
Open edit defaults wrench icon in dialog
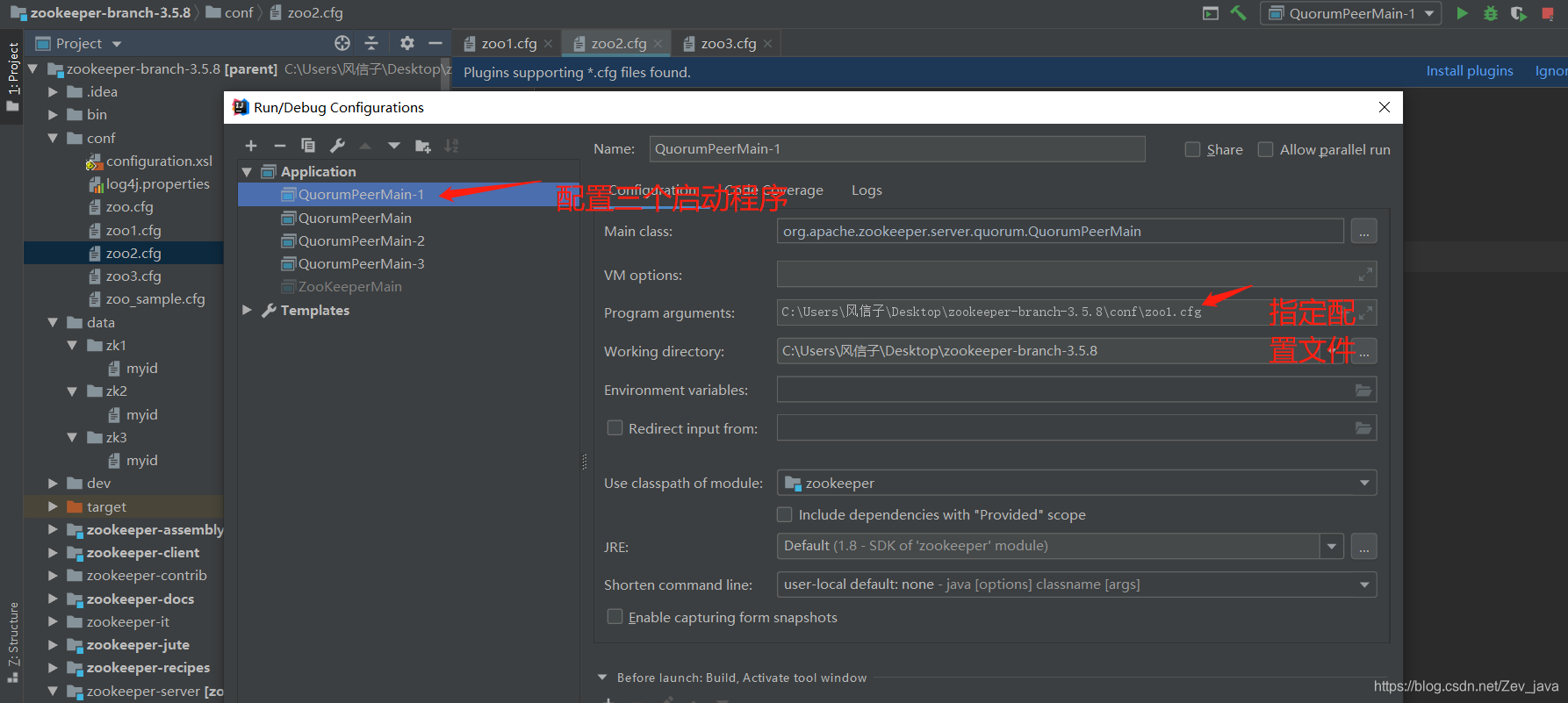tap(337, 146)
